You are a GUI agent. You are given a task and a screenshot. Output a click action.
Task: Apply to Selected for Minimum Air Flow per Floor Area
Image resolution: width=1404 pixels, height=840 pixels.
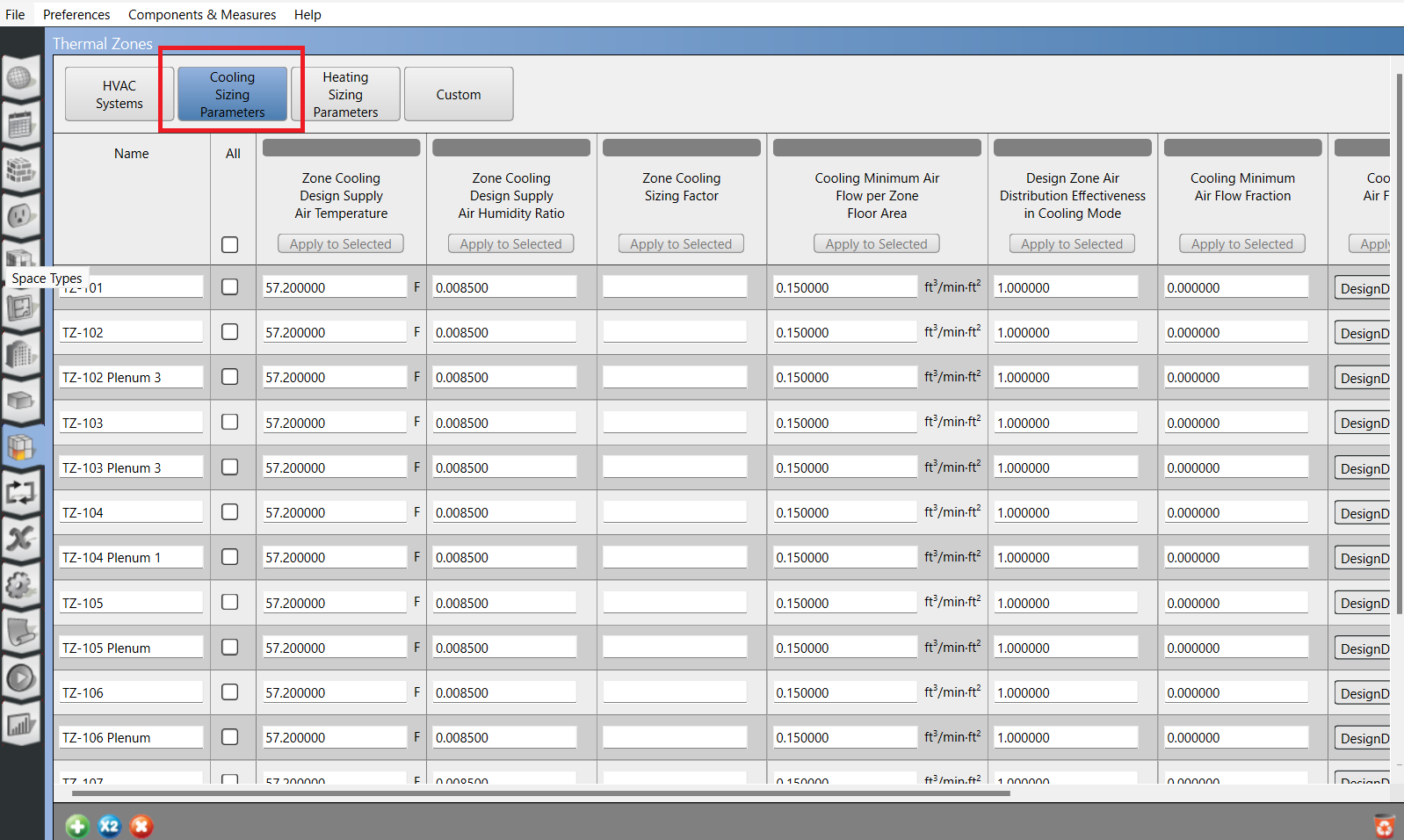pos(877,243)
